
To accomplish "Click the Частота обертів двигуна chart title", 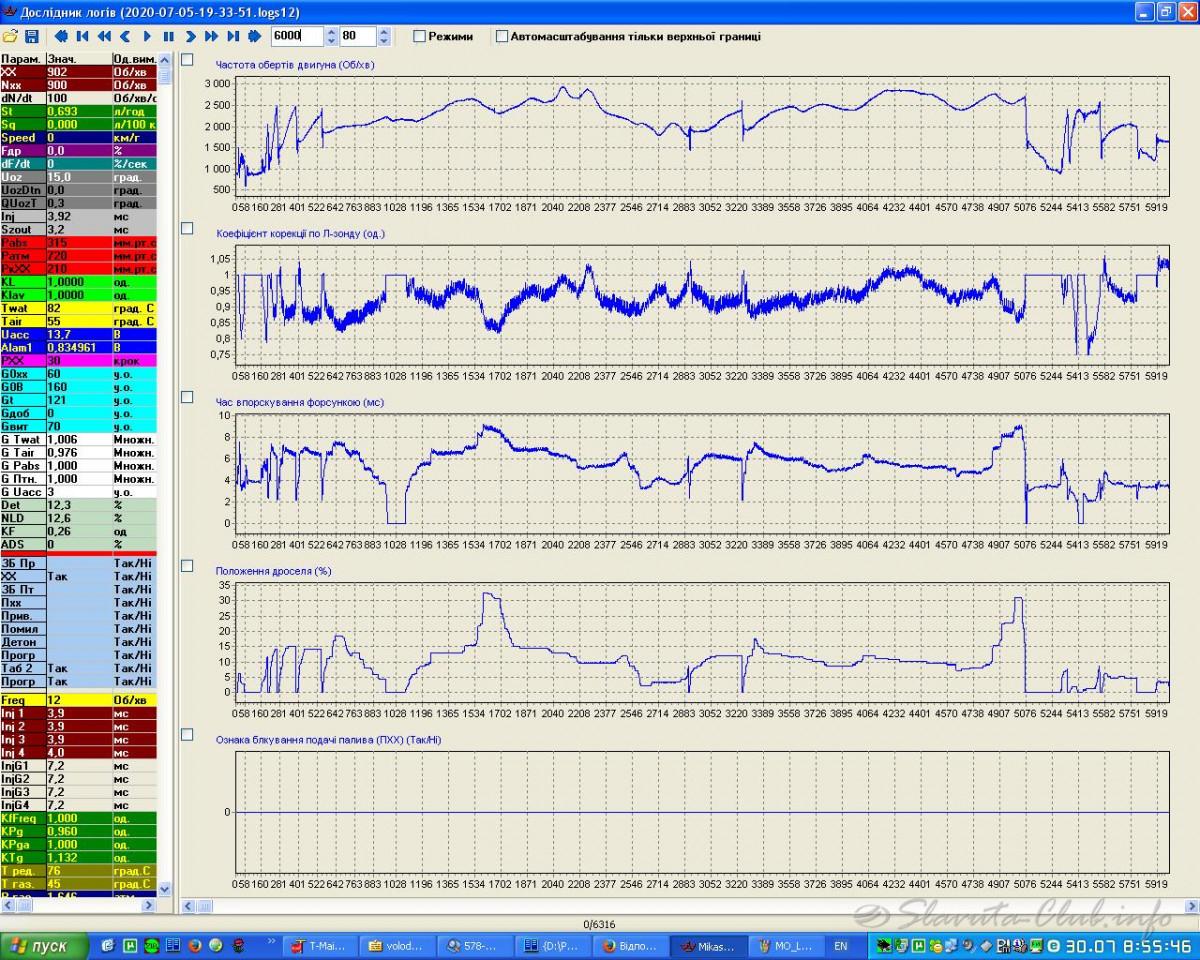I will [x=297, y=65].
